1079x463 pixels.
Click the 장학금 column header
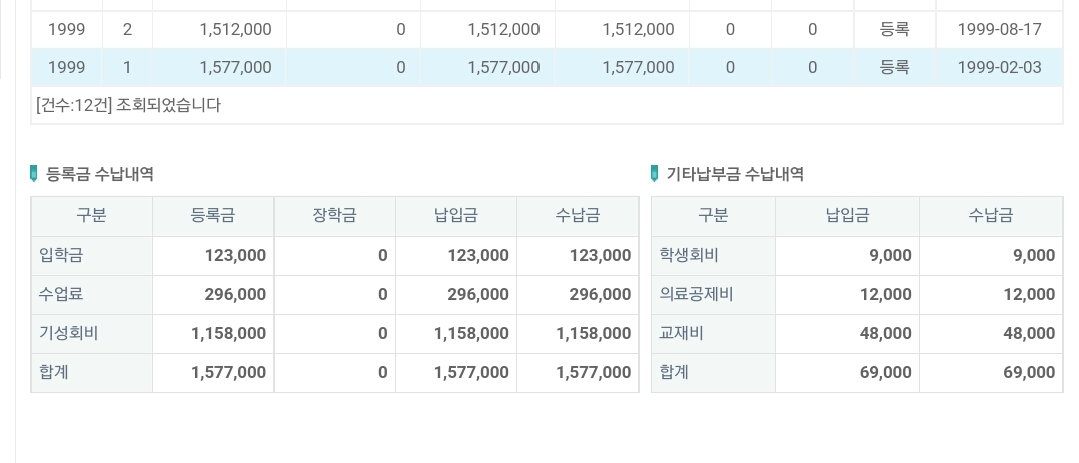click(x=334, y=216)
